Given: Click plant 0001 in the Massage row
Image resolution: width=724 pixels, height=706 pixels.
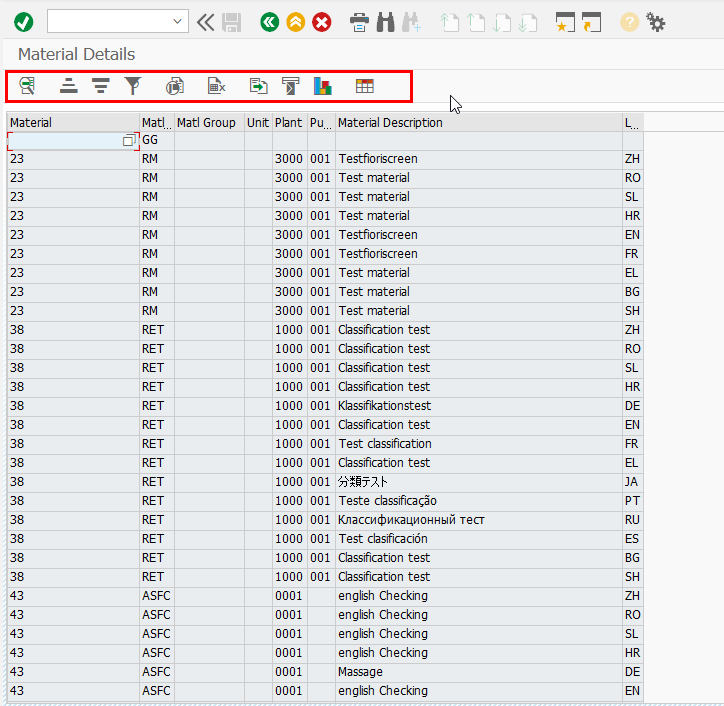Looking at the screenshot, I should pos(289,672).
